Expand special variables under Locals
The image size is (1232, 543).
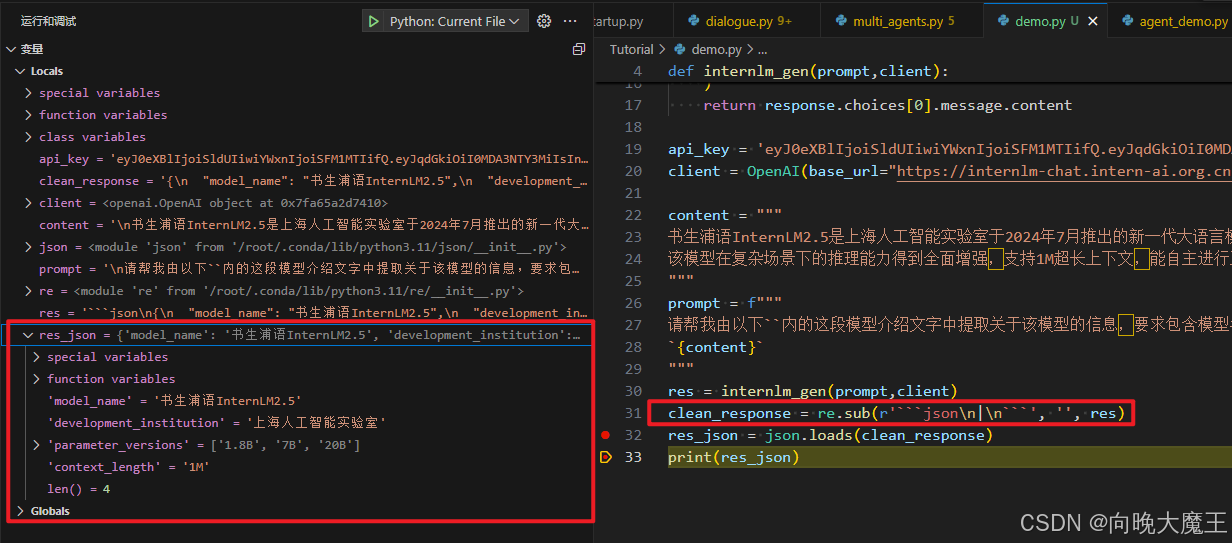(x=99, y=93)
